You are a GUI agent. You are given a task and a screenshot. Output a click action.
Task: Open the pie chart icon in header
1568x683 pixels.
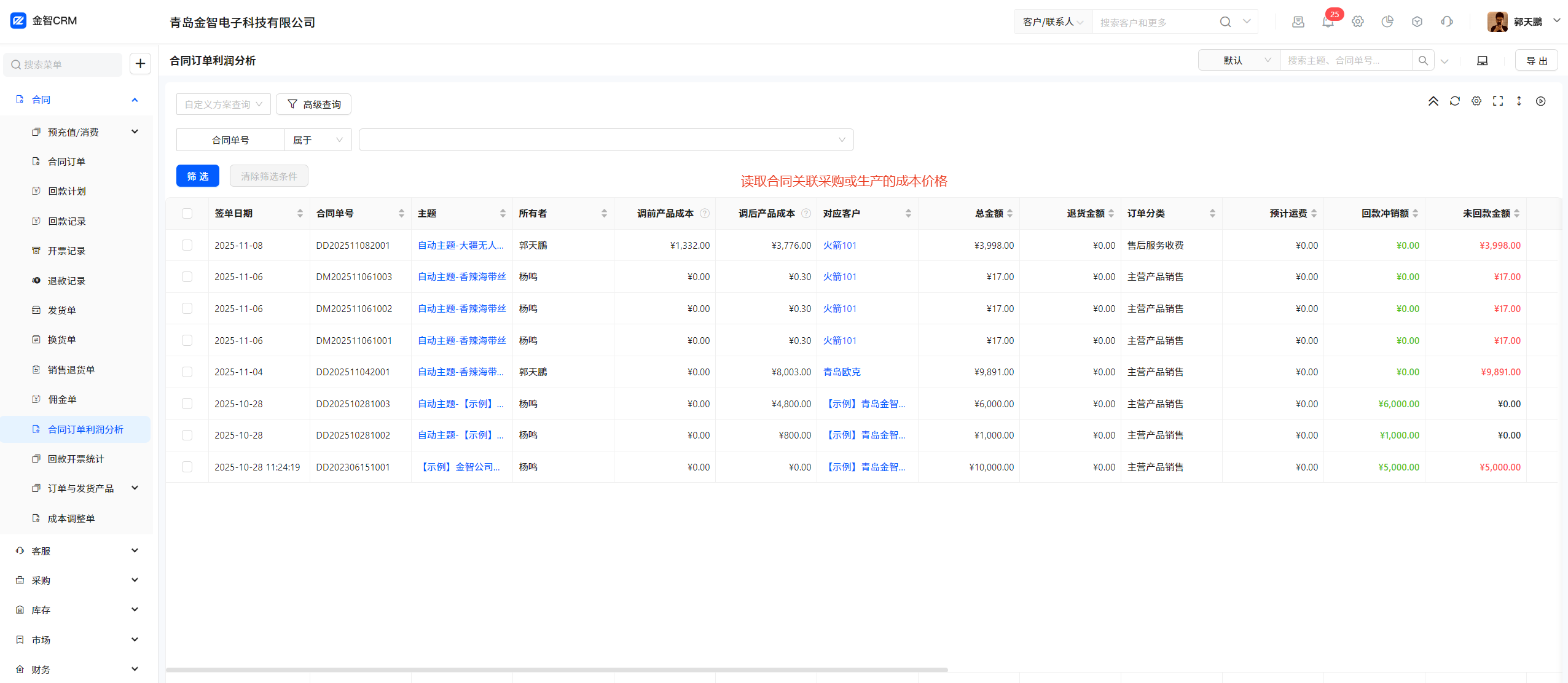[1387, 22]
